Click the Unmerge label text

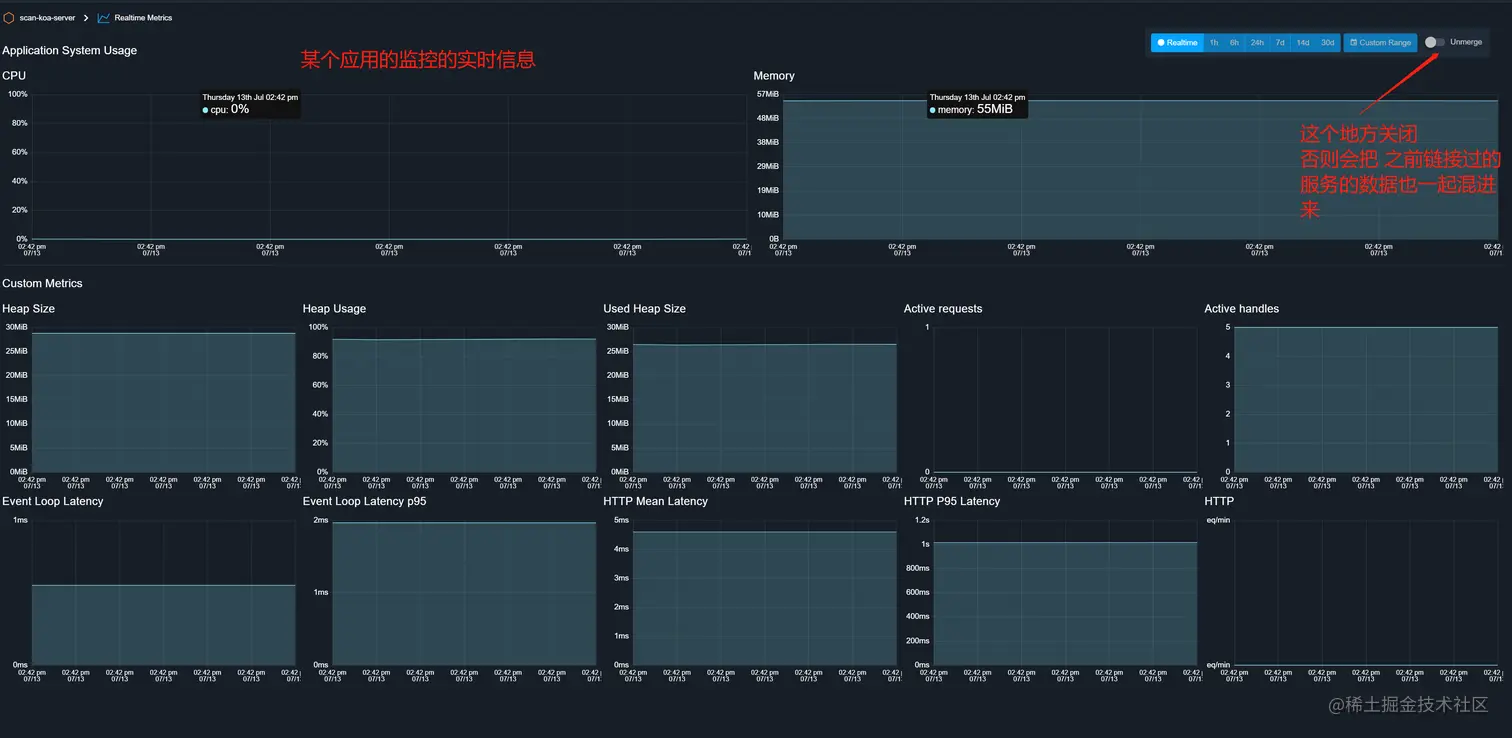(x=1466, y=42)
